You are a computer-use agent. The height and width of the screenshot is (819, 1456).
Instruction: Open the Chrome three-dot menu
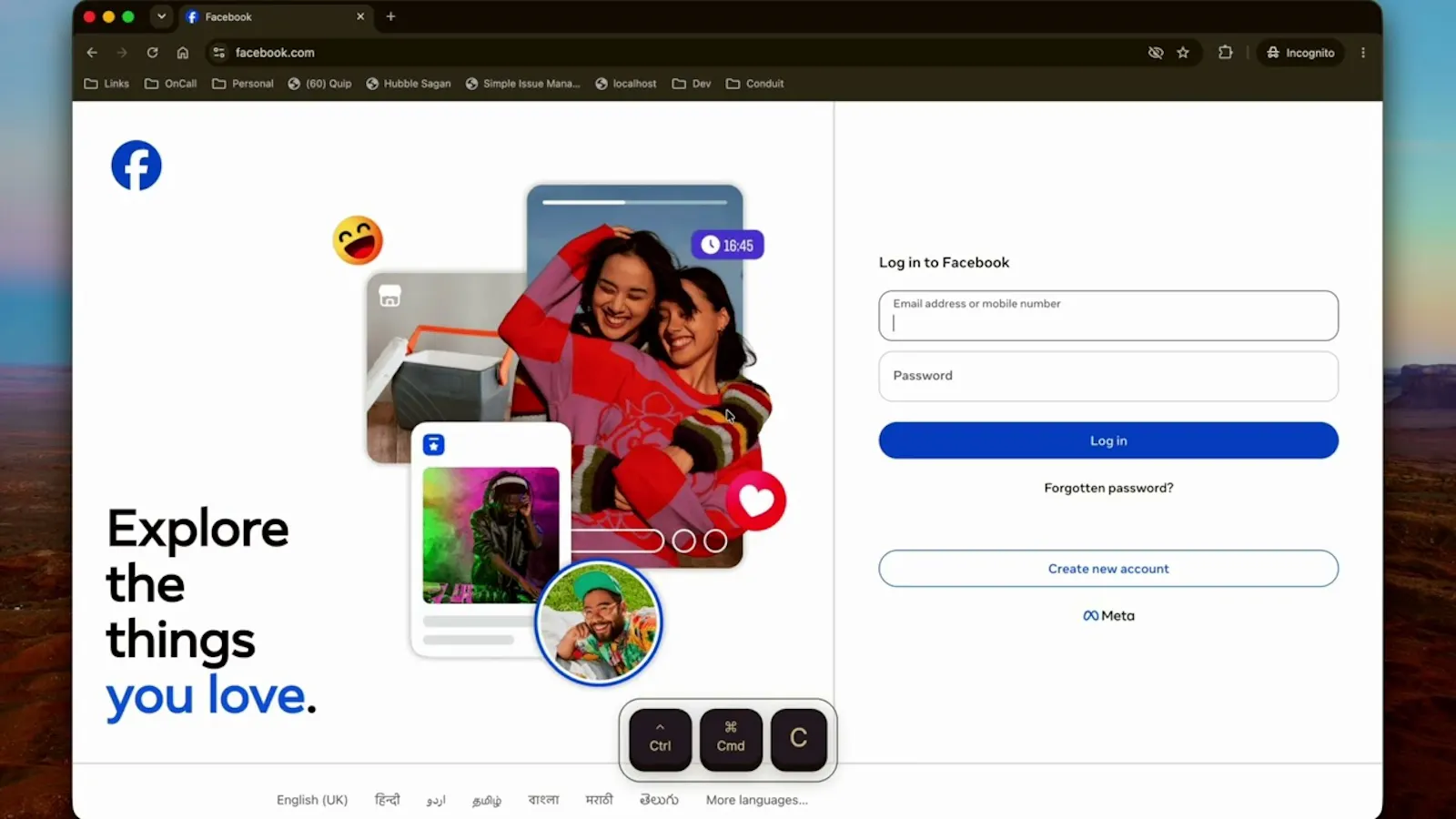coord(1363,53)
